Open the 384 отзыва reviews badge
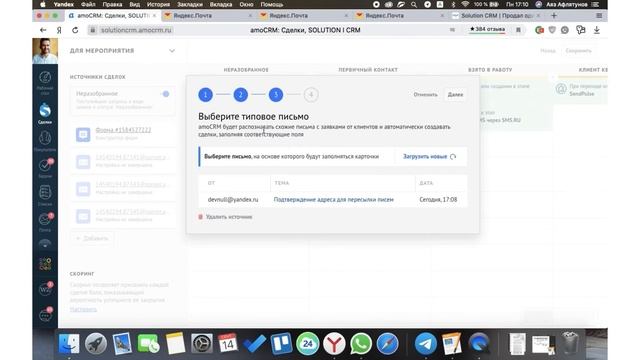 pos(487,29)
